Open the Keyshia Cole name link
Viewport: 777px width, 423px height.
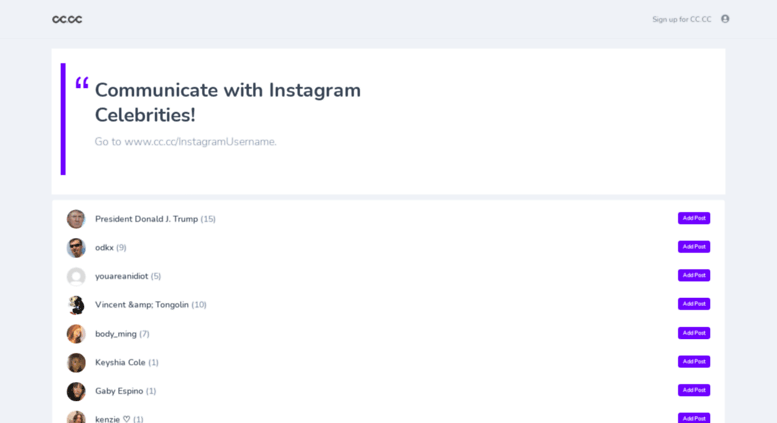(x=120, y=363)
